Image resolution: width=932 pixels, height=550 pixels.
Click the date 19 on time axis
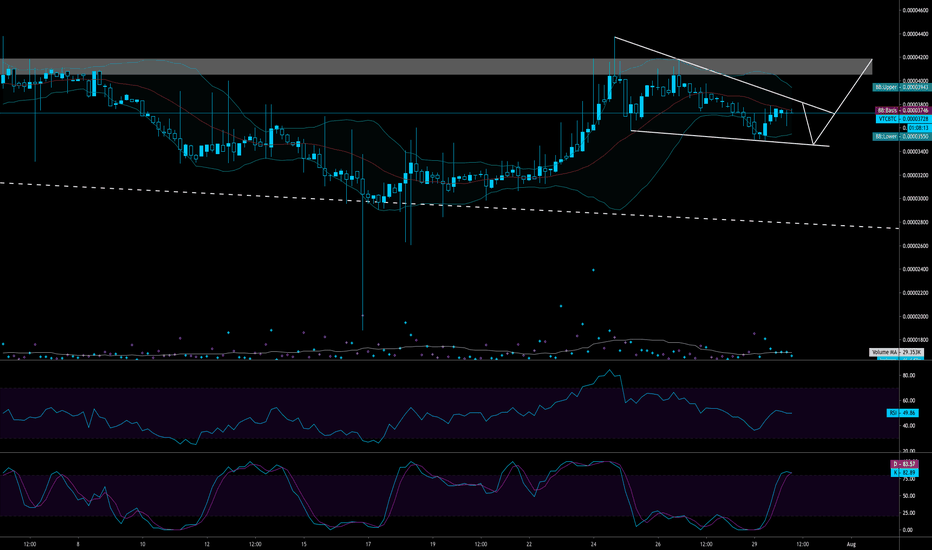433,544
